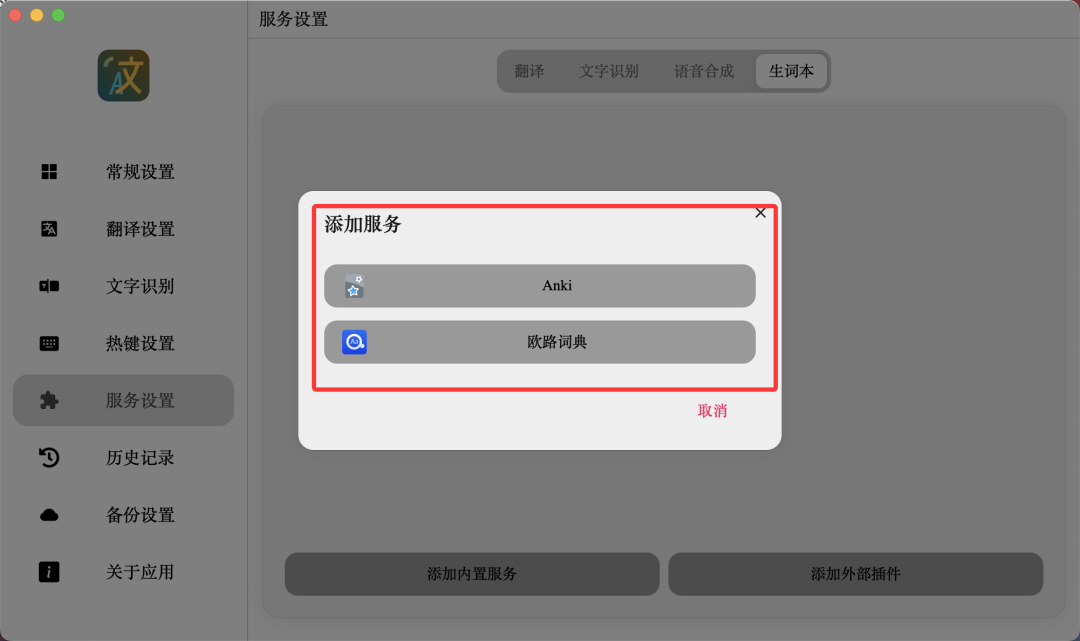Click the 添加内置服务 button
1080x641 pixels.
[x=472, y=574]
